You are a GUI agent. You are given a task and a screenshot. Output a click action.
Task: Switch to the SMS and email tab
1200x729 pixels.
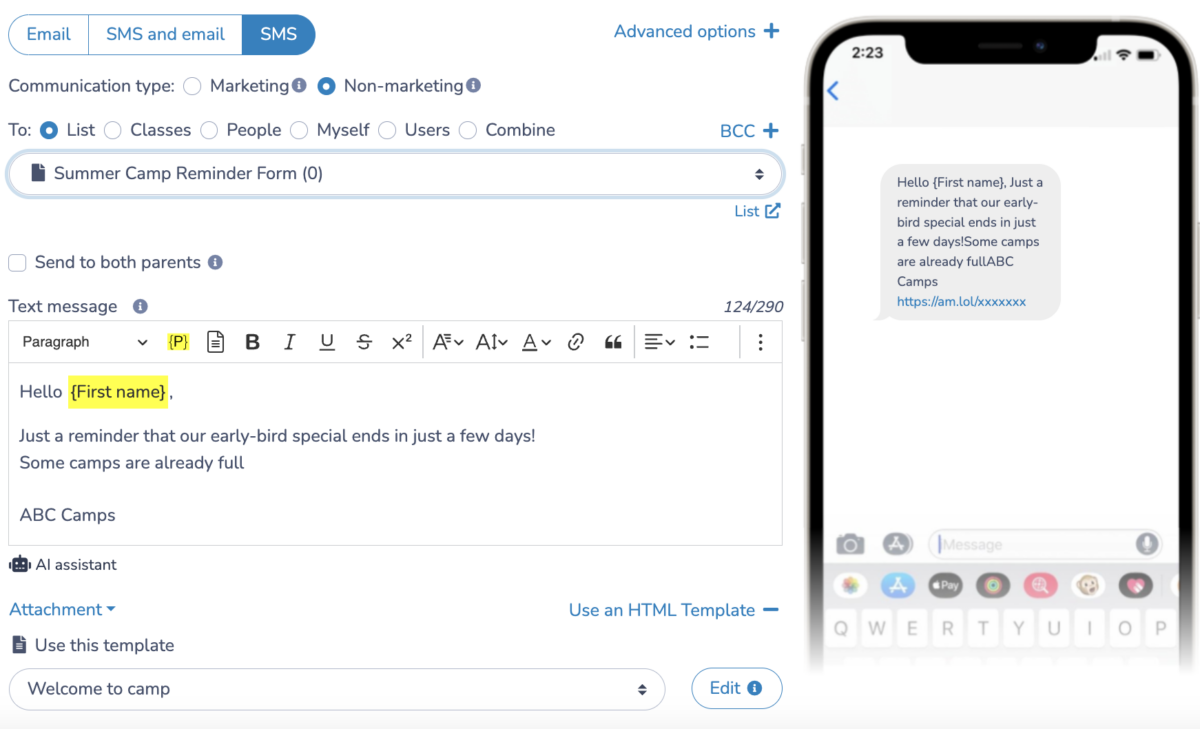pyautogui.click(x=165, y=34)
